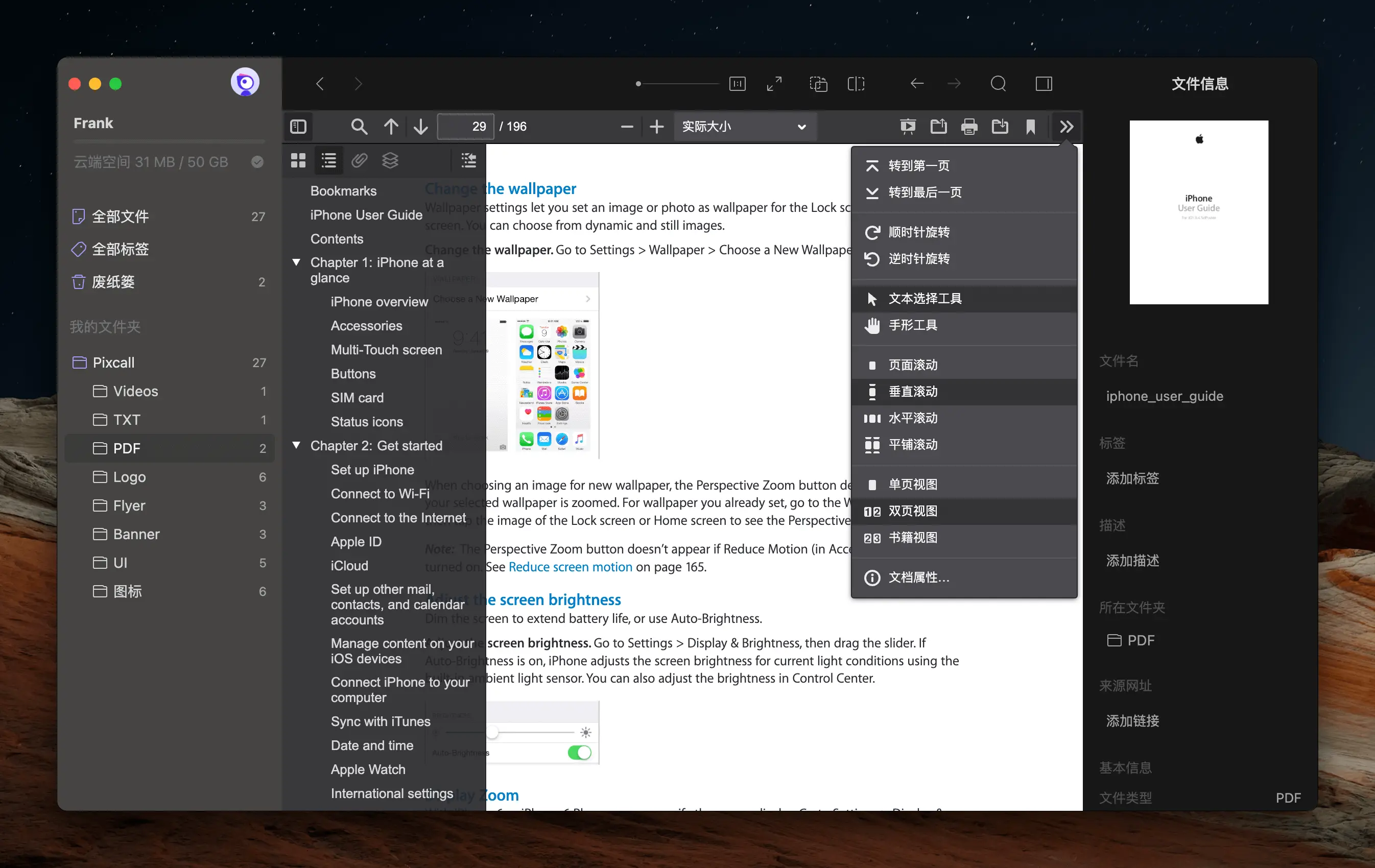Open the Videos folder
The image size is (1375, 868).
point(170,391)
